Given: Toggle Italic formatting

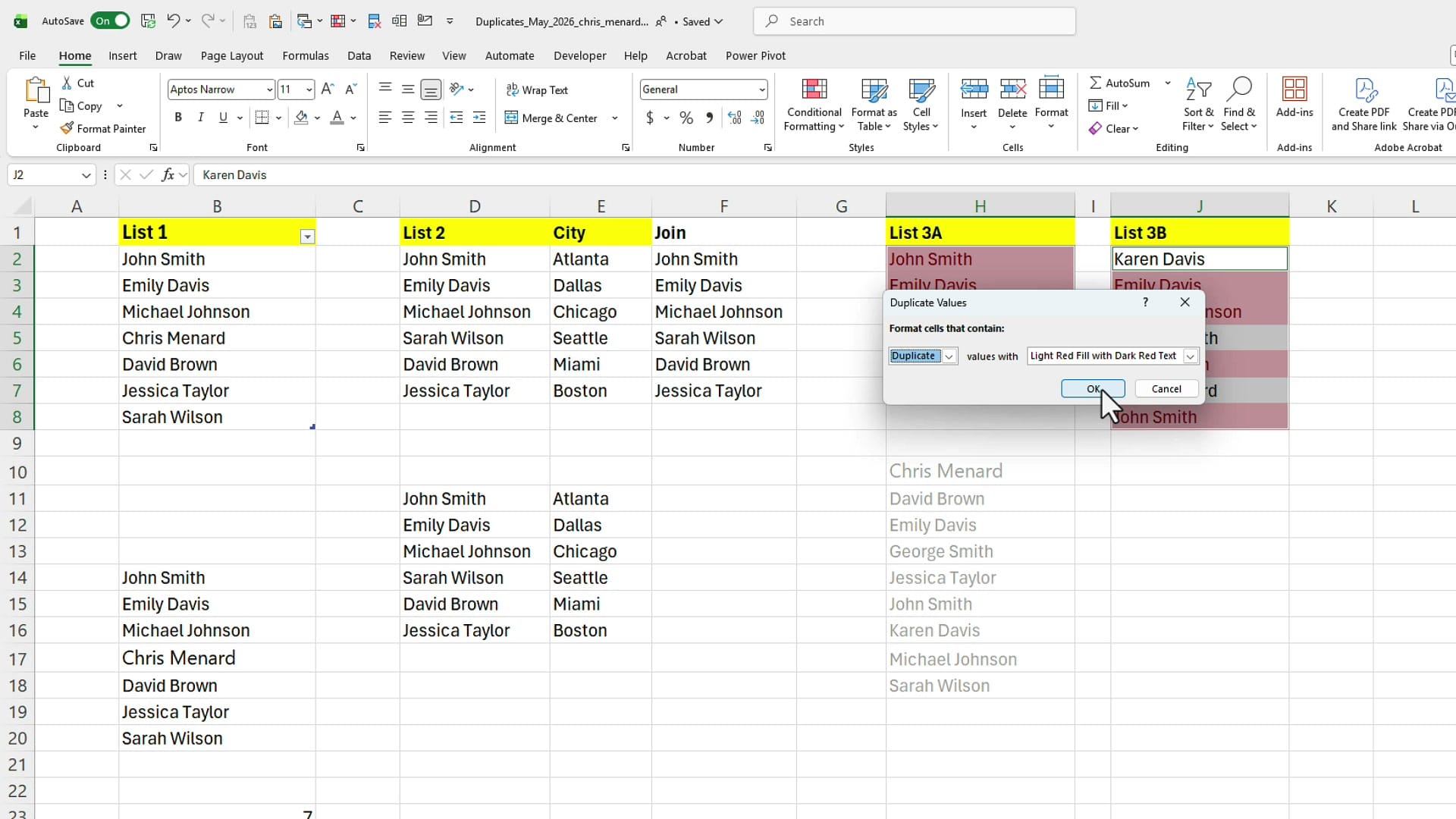Looking at the screenshot, I should (200, 118).
